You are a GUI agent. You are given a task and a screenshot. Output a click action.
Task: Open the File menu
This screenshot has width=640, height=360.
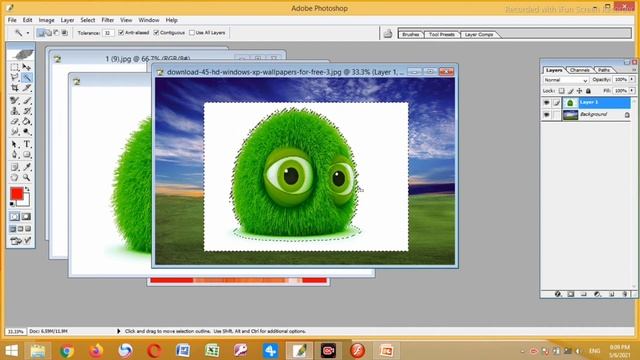coord(12,20)
